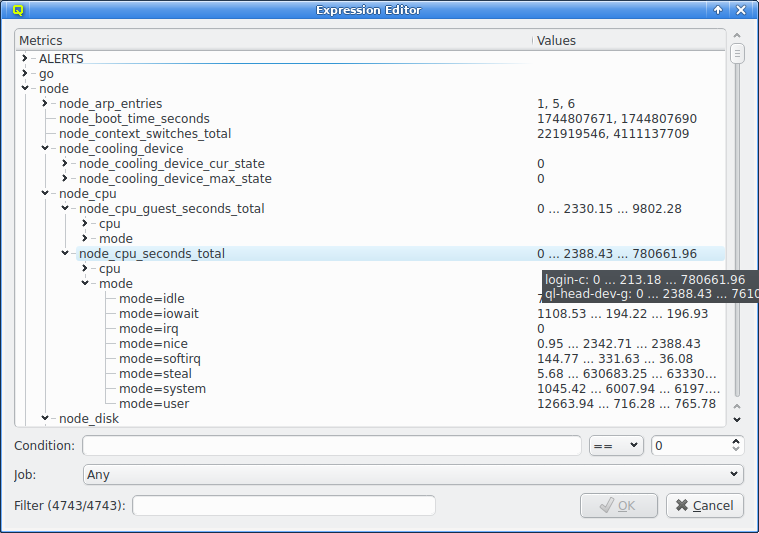This screenshot has width=759, height=533.
Task: Select the node_disk label
Action: pyautogui.click(x=89, y=419)
